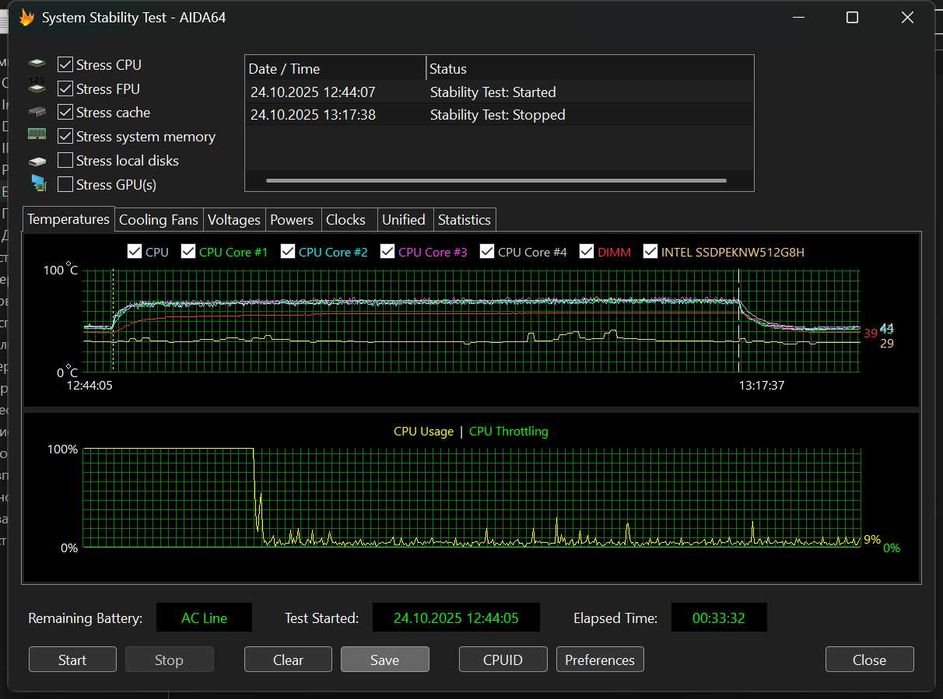Open the Cooling Fans tab

[158, 220]
